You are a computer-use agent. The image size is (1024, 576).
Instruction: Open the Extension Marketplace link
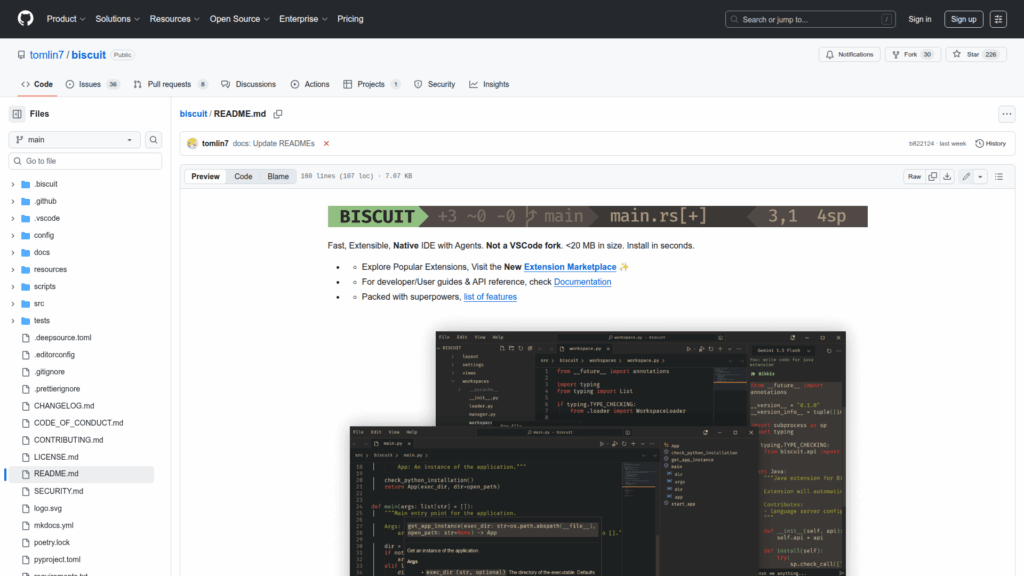click(x=570, y=267)
